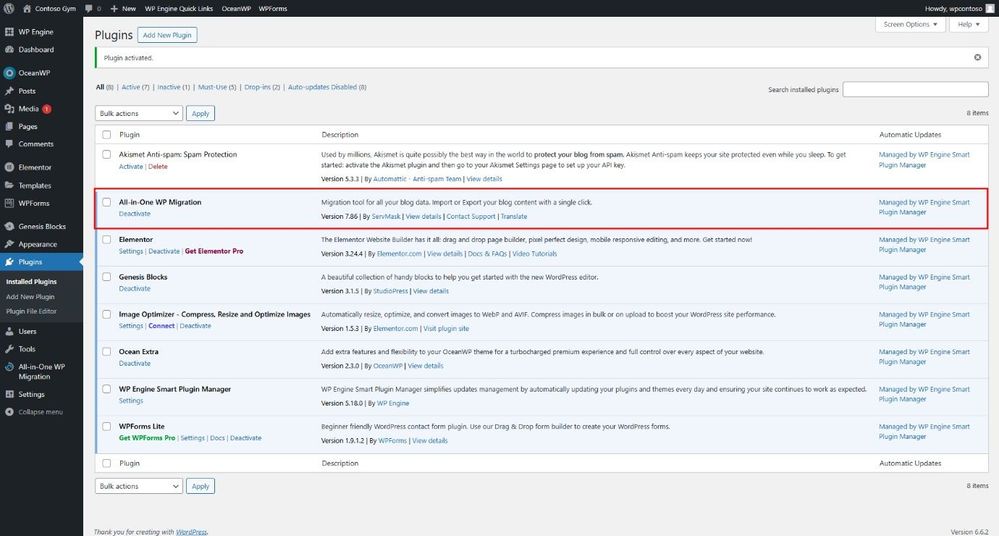Filter plugins by Active (7)

pyautogui.click(x=135, y=87)
